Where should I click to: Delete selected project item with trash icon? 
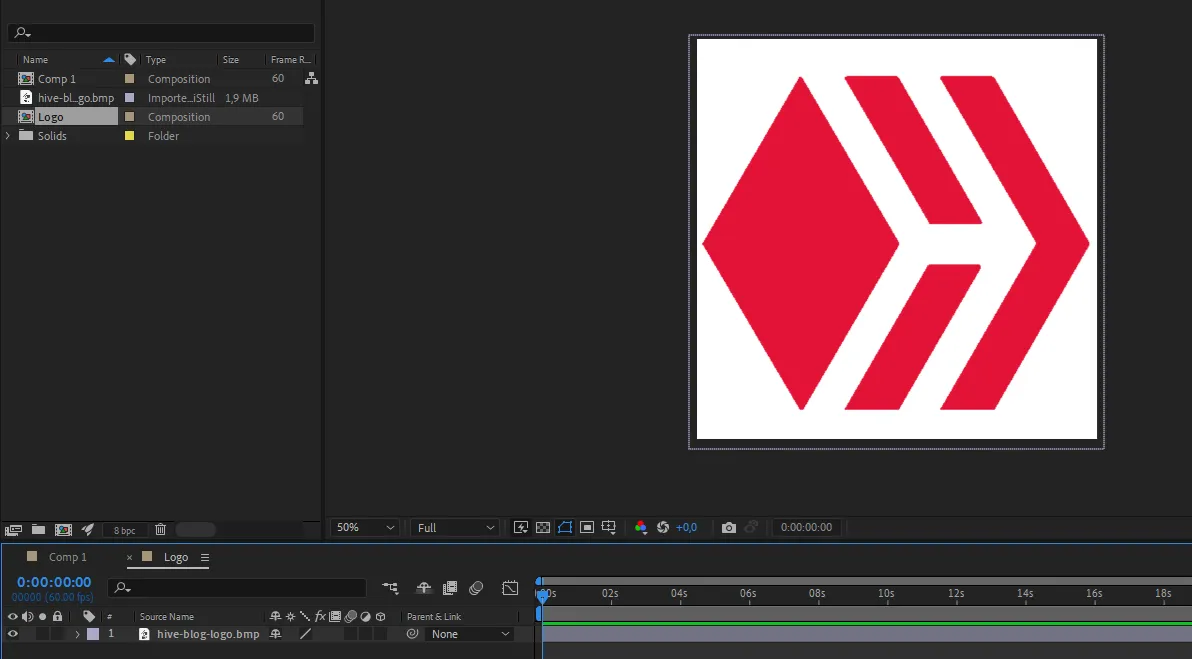160,530
